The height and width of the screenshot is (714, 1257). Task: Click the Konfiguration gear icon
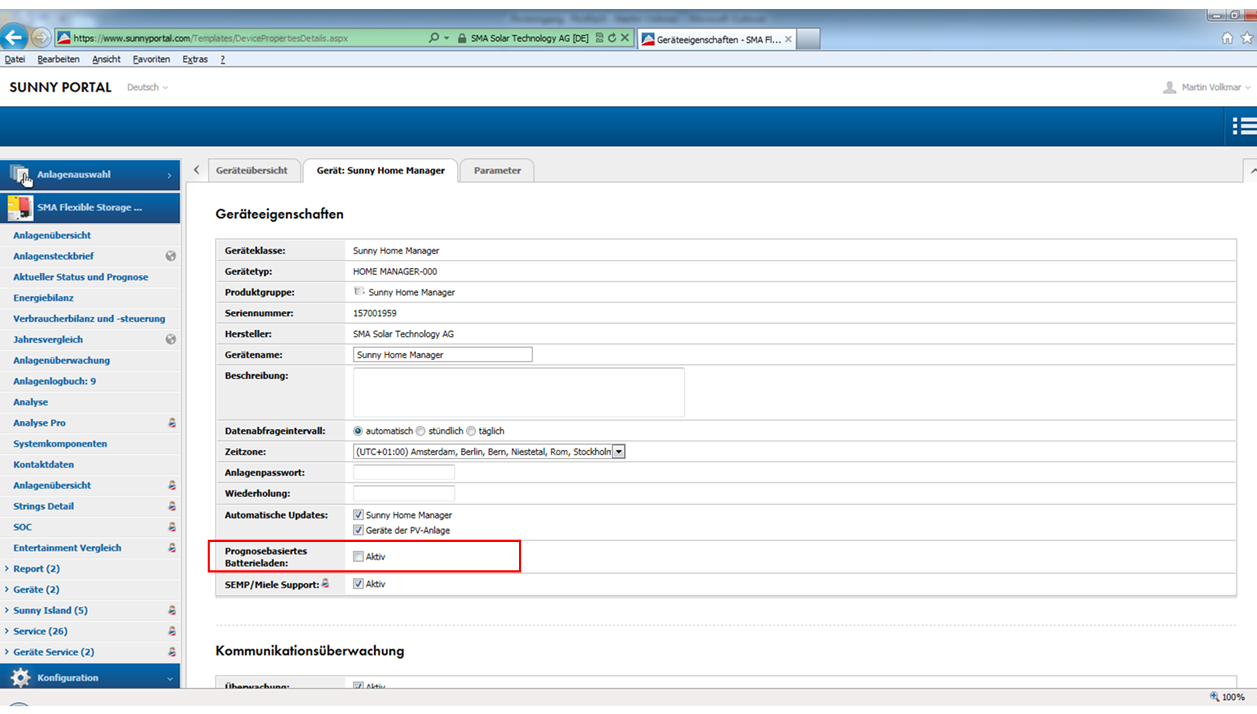(x=20, y=678)
